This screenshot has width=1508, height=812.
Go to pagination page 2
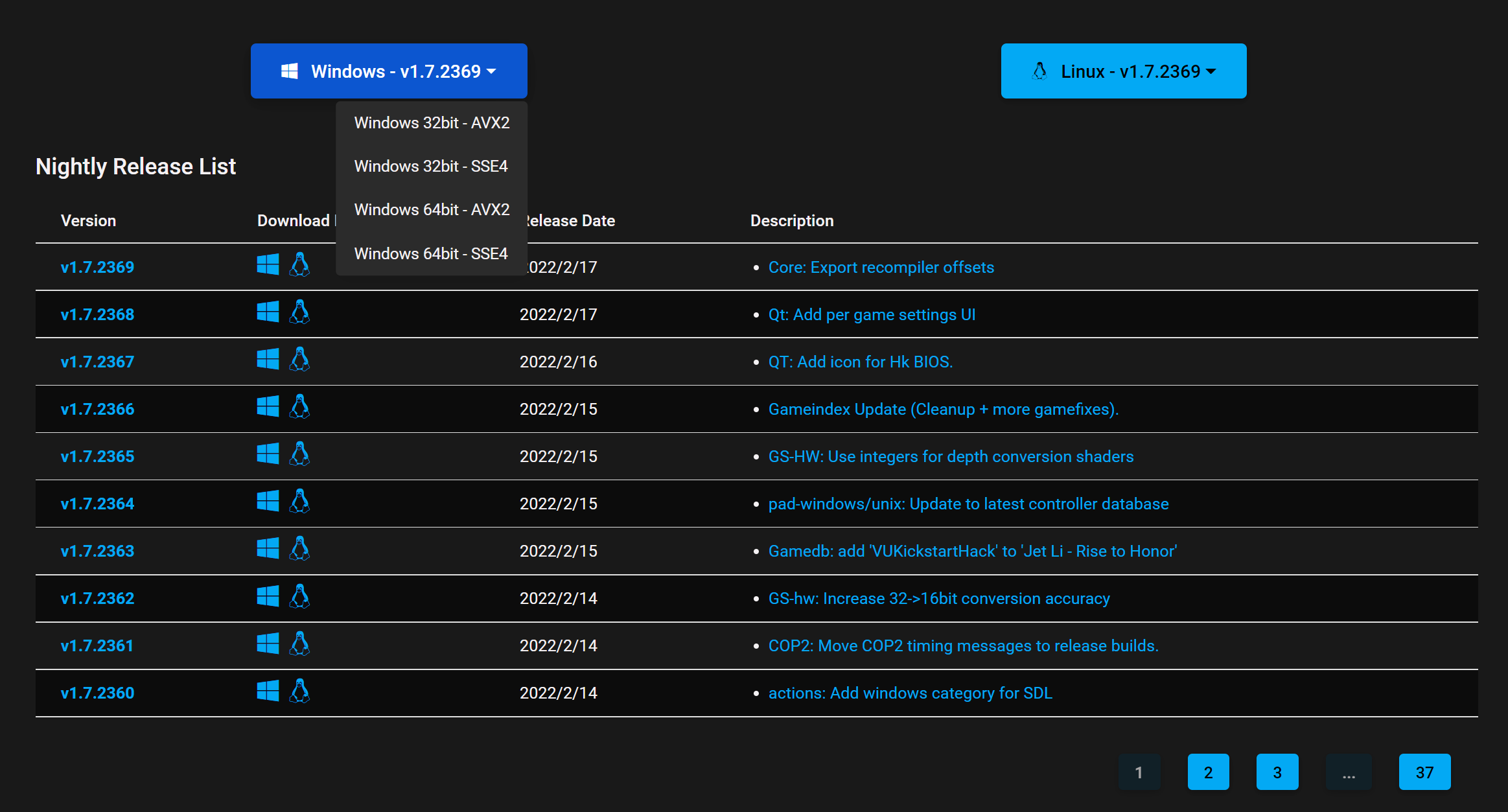coord(1209,772)
